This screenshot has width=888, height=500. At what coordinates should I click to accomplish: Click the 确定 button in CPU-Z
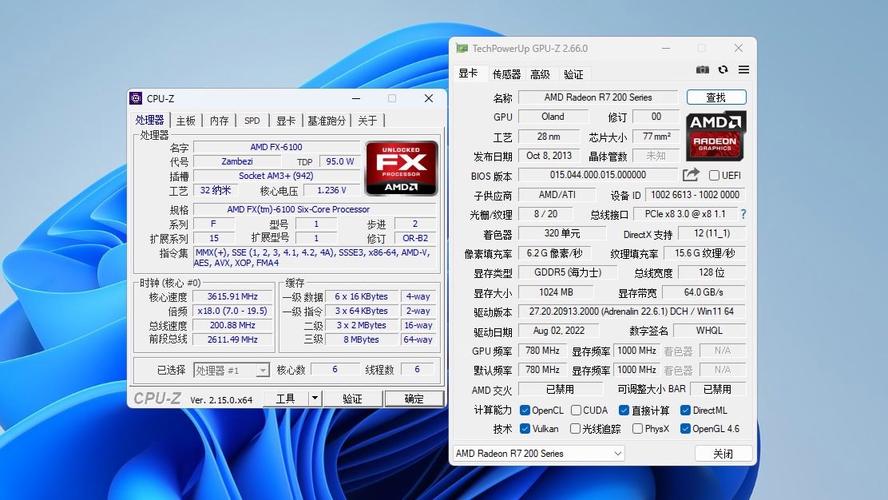(x=414, y=398)
